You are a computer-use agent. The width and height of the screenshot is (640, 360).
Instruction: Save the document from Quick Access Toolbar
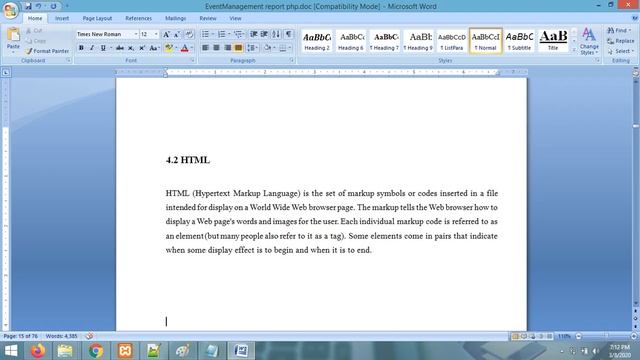point(28,6)
